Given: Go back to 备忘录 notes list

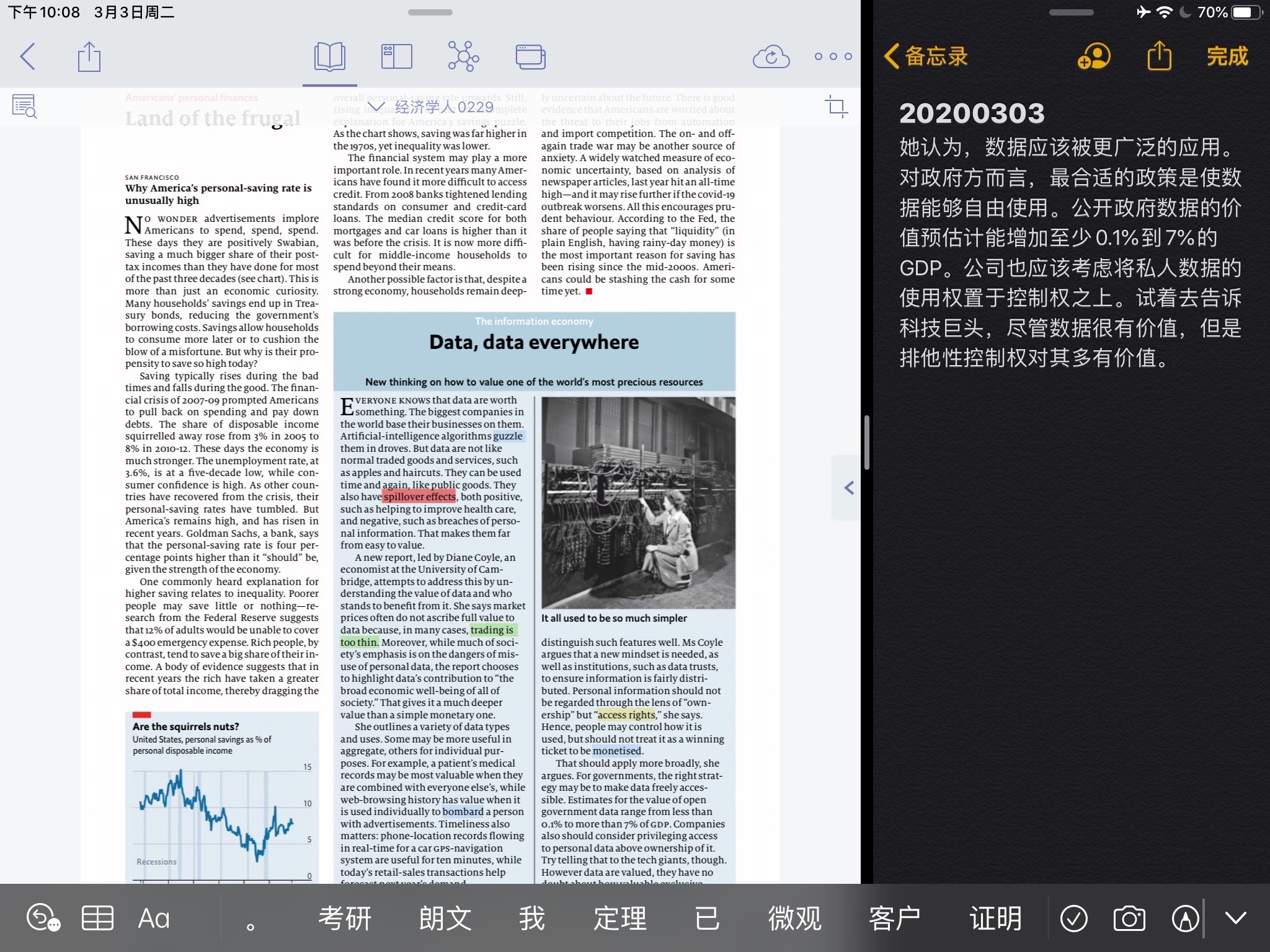Looking at the screenshot, I should [926, 56].
